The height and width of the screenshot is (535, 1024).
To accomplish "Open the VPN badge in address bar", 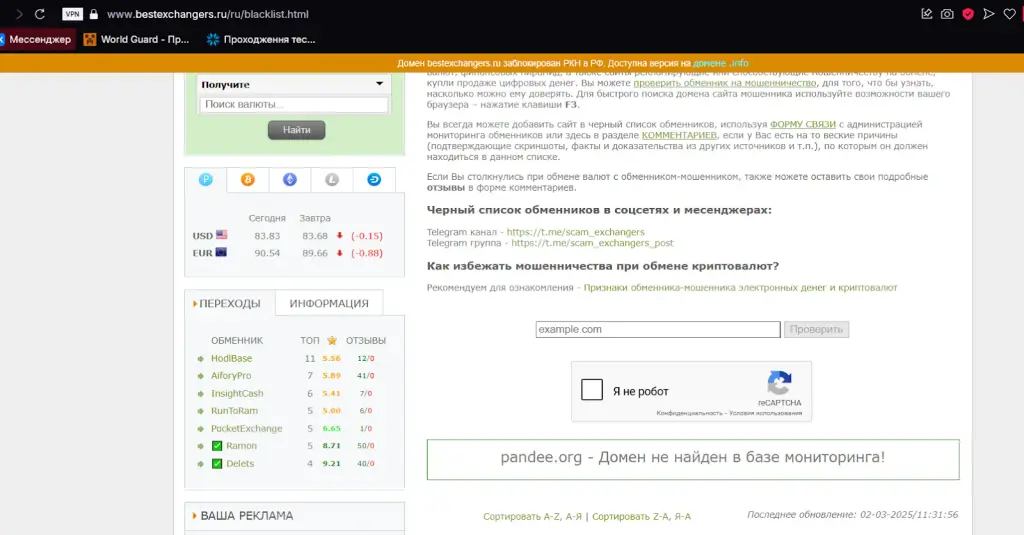I will 72,14.
